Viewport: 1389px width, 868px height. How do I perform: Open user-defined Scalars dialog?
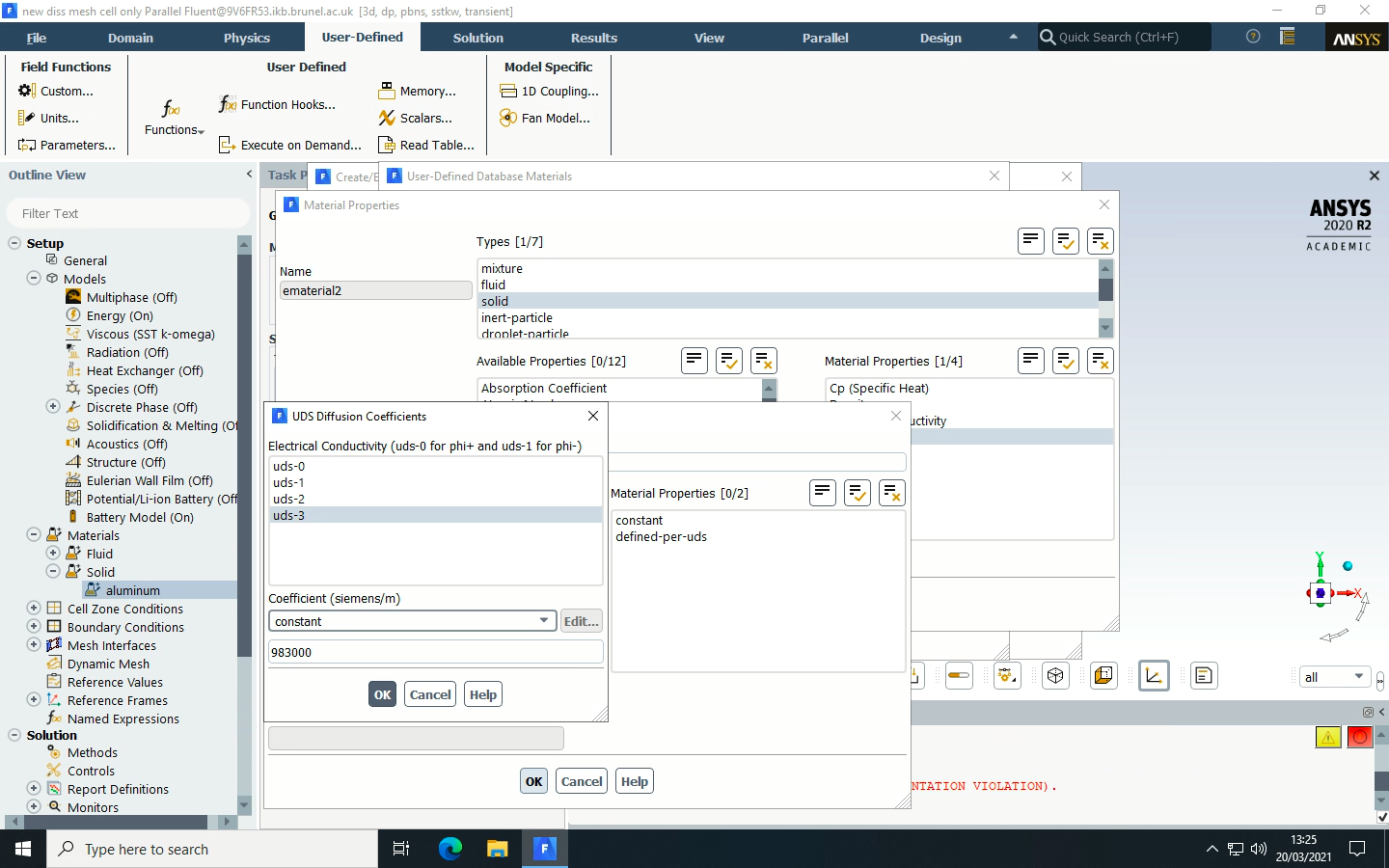[x=416, y=118]
